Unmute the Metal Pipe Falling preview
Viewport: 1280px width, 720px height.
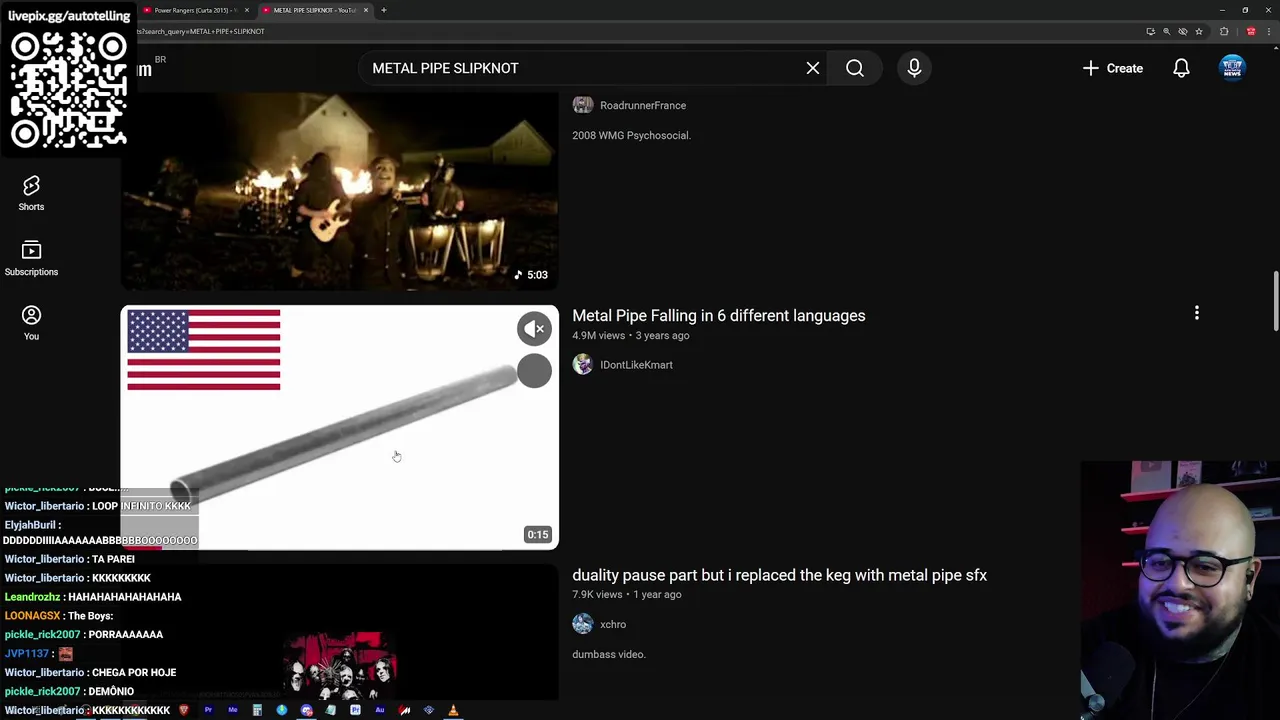pos(534,328)
